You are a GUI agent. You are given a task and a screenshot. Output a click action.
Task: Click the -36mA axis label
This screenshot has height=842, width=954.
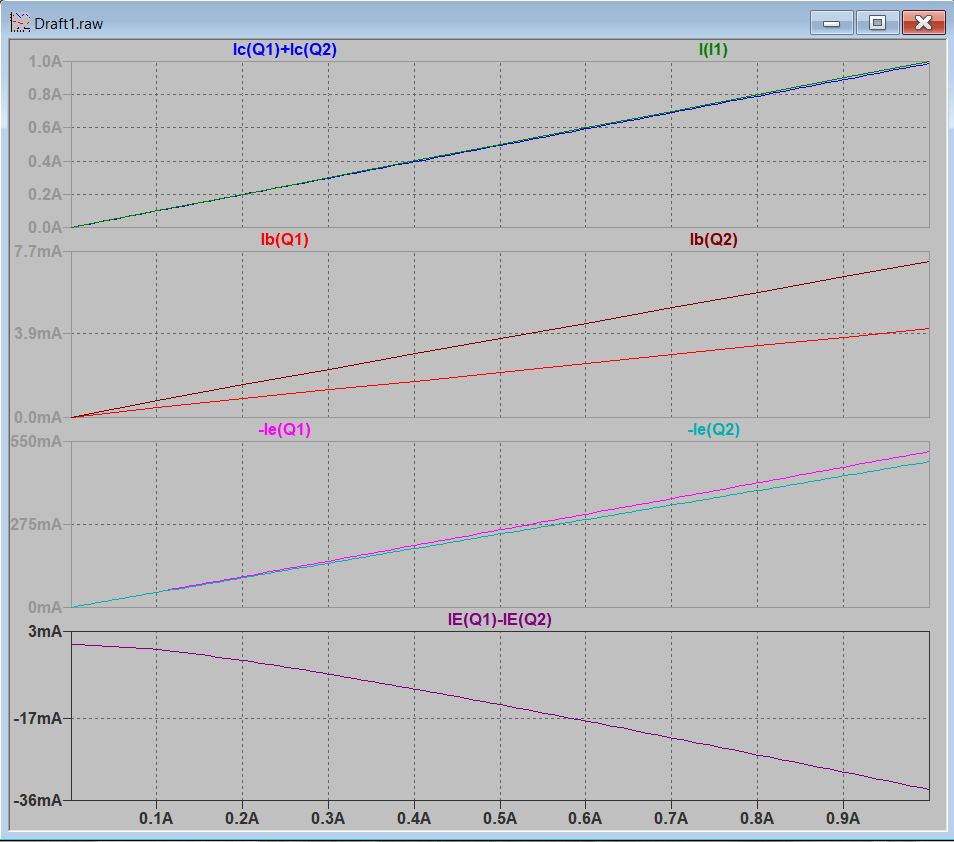[38, 800]
